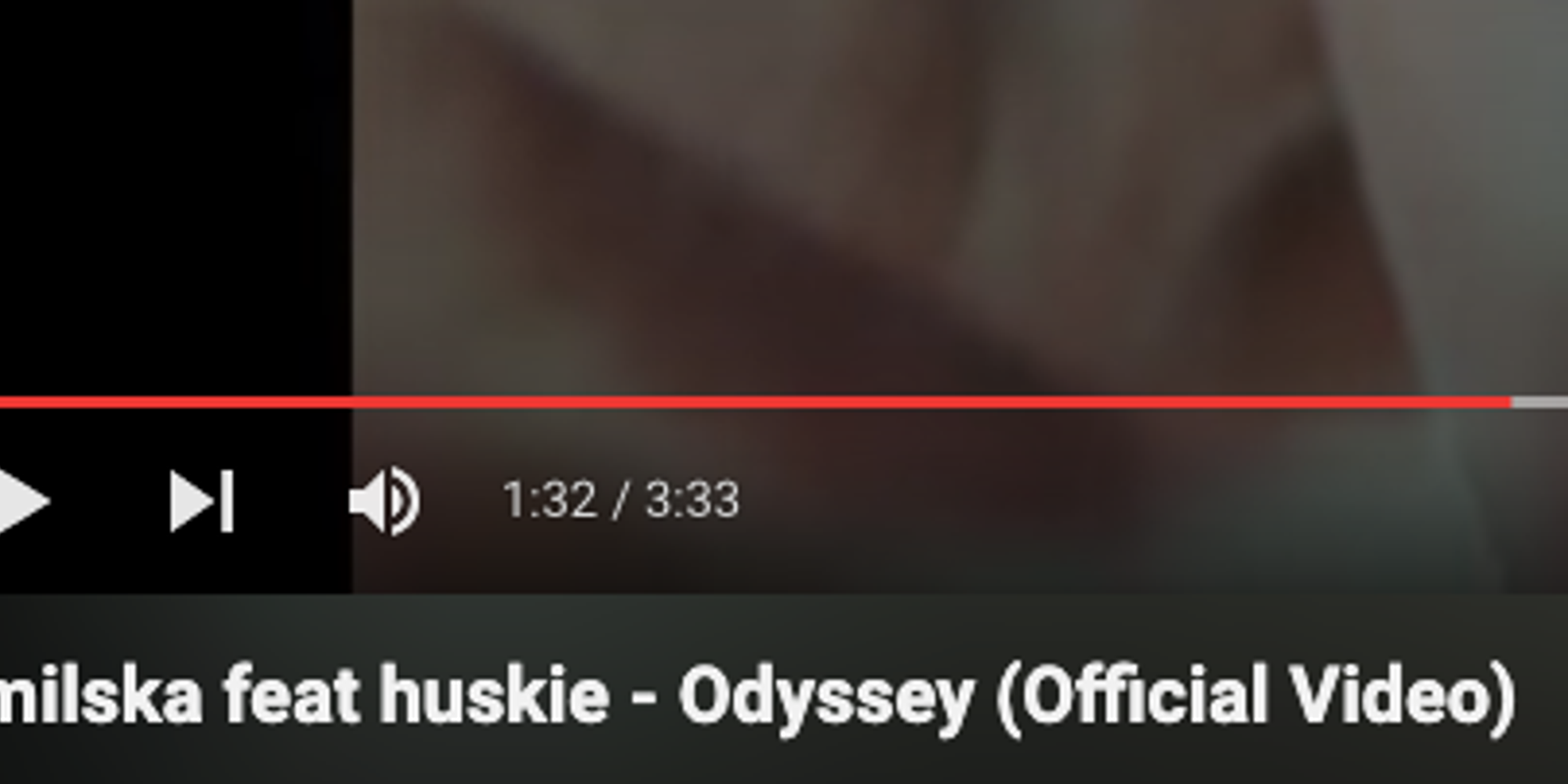Click the playhead where the red bar ends
Screen dimensions: 1568x784
coord(1511,403)
